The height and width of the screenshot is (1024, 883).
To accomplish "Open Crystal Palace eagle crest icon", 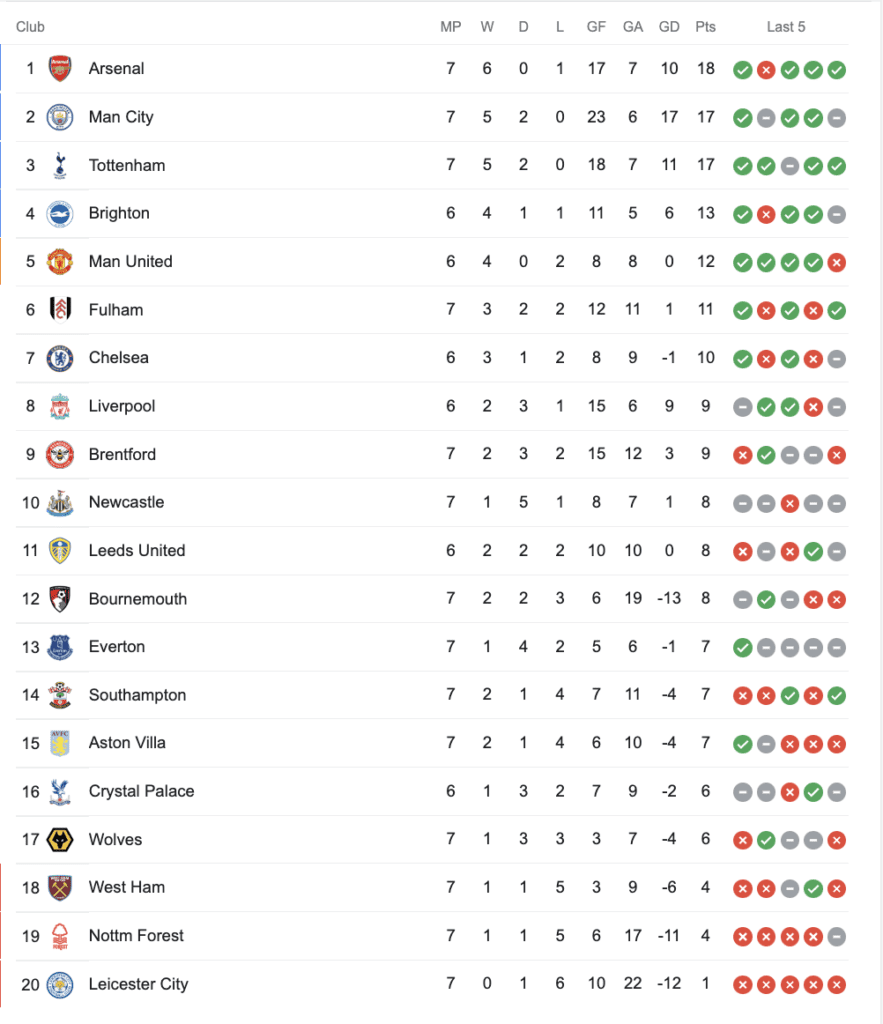I will tap(60, 792).
